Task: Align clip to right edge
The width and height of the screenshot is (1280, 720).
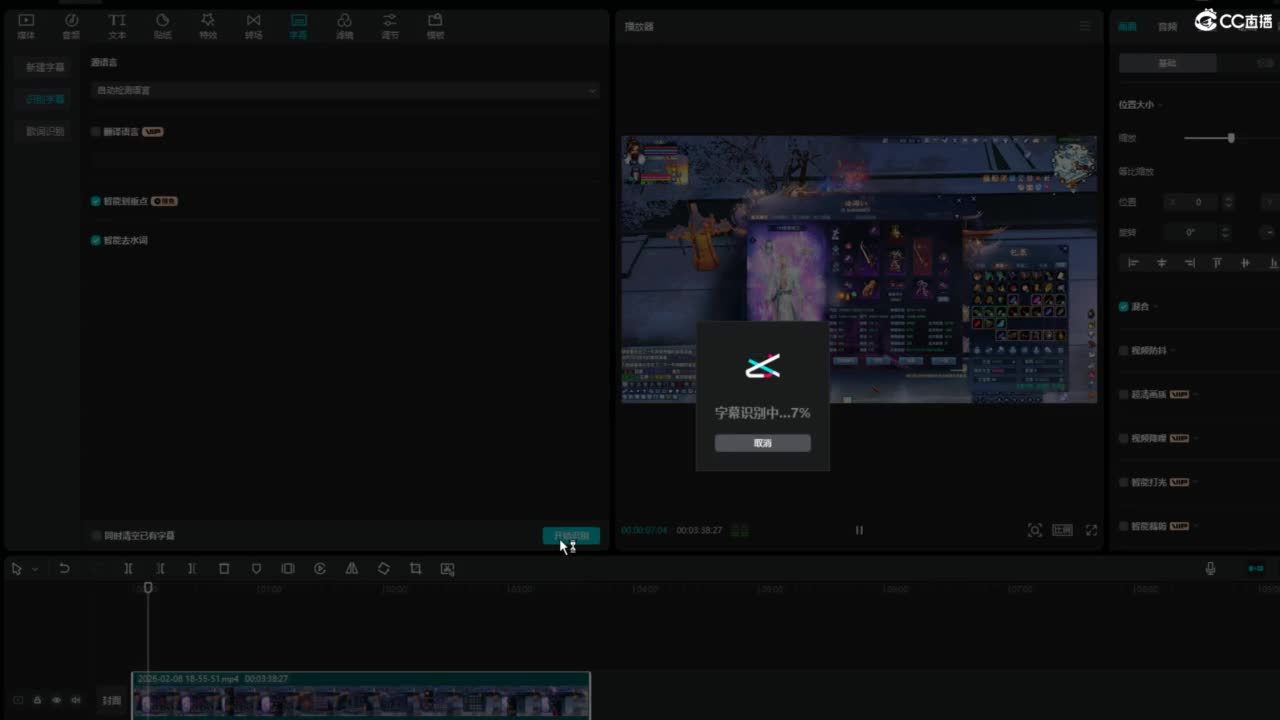Action: 1189,263
